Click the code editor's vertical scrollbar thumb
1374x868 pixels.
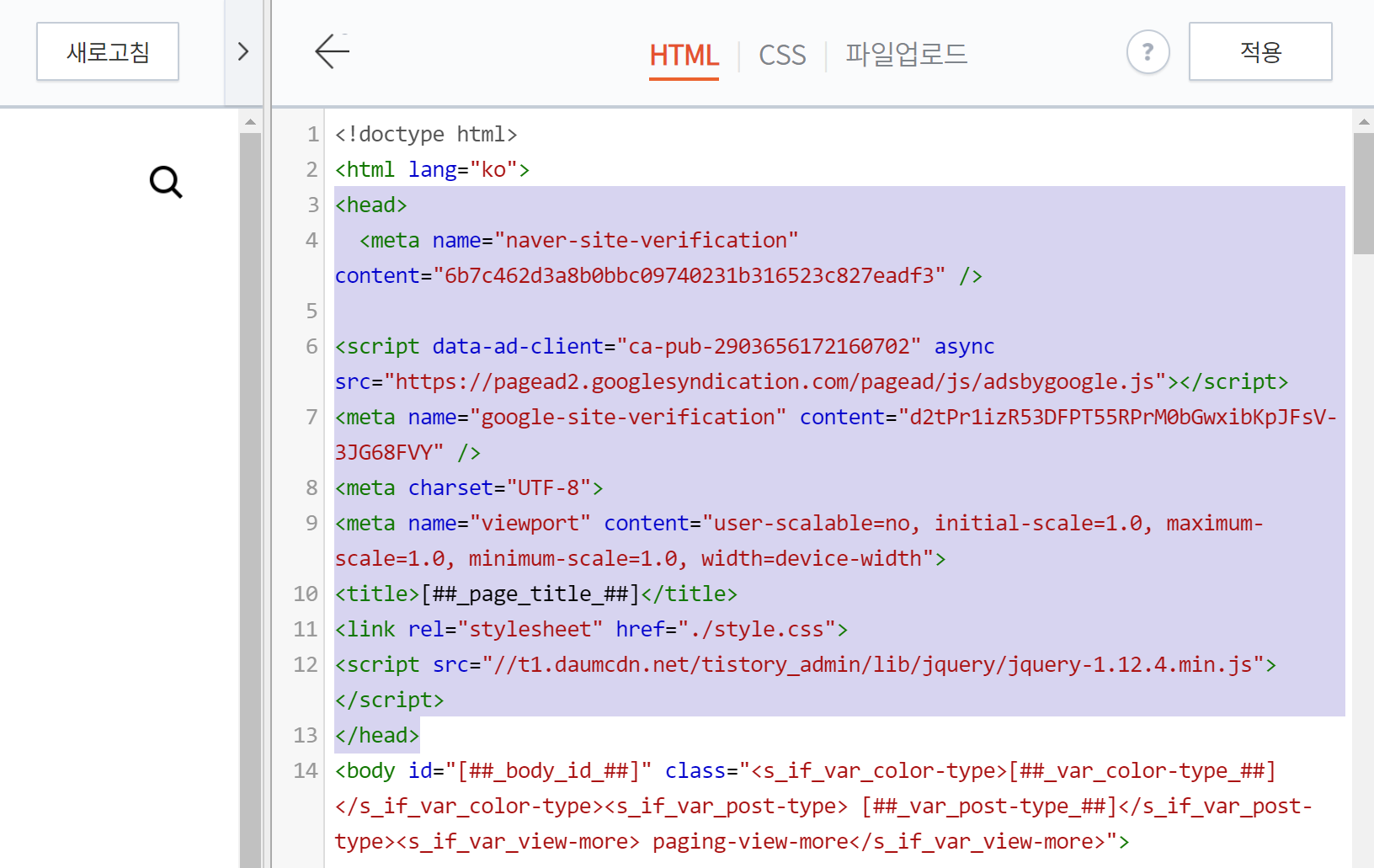point(1364,193)
